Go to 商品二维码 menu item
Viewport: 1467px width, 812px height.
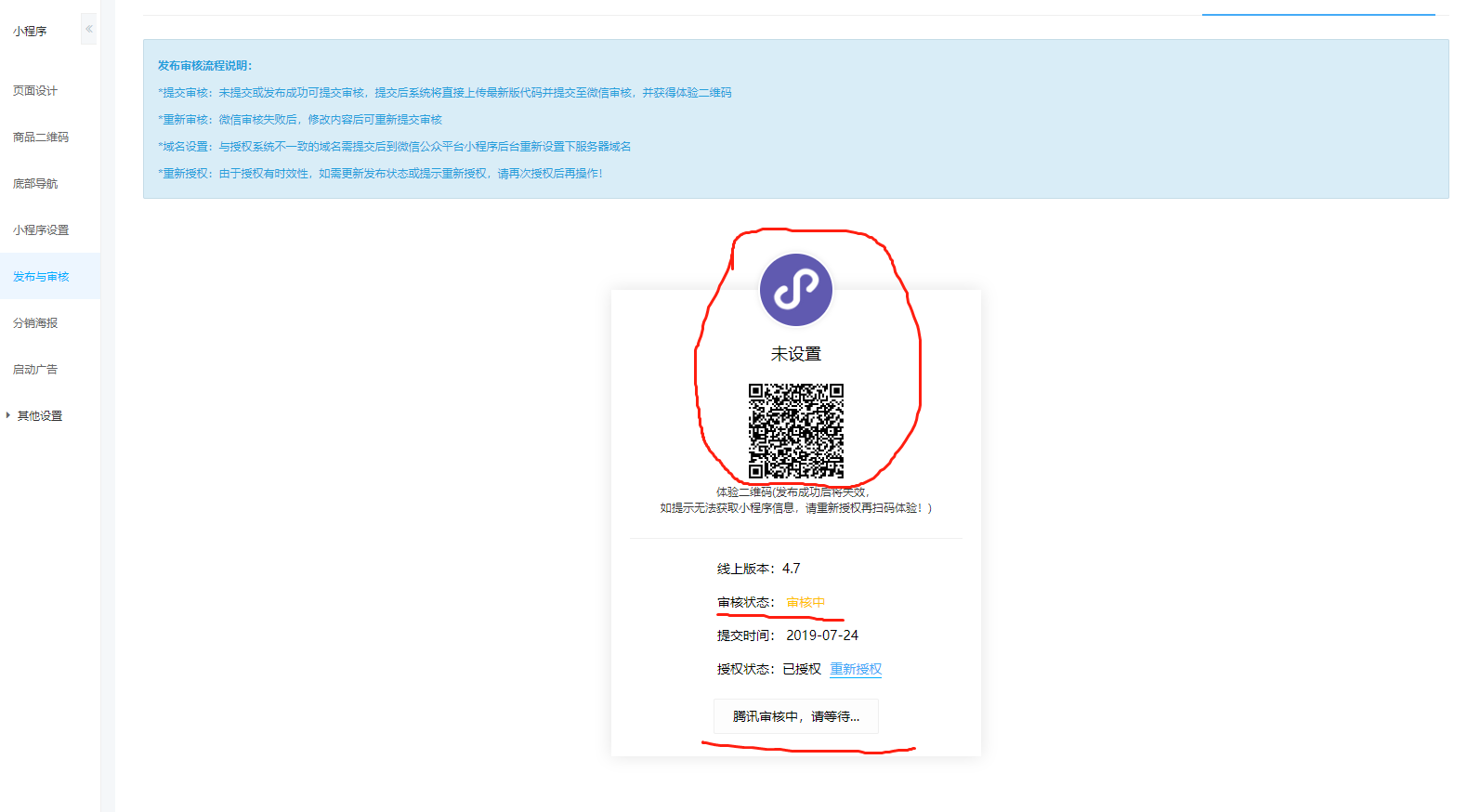(x=41, y=137)
